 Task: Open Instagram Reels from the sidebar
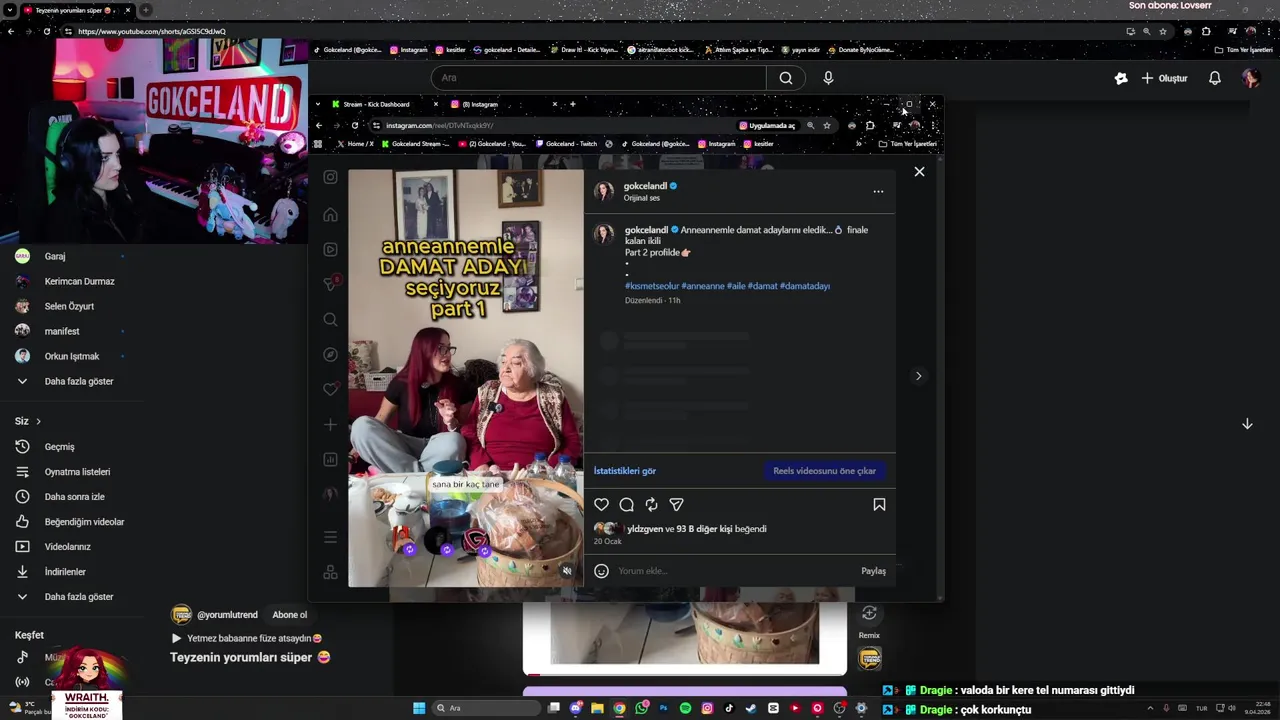click(x=330, y=249)
